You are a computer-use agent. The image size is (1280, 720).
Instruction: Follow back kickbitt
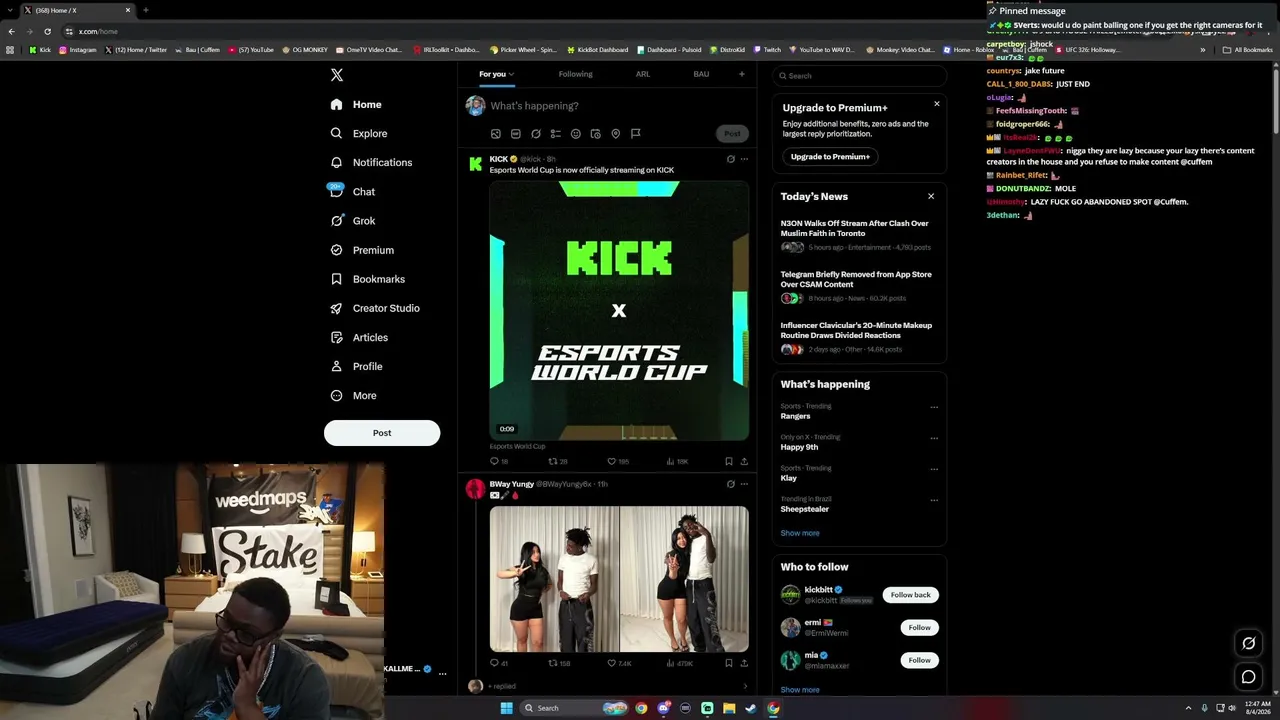pyautogui.click(x=910, y=595)
